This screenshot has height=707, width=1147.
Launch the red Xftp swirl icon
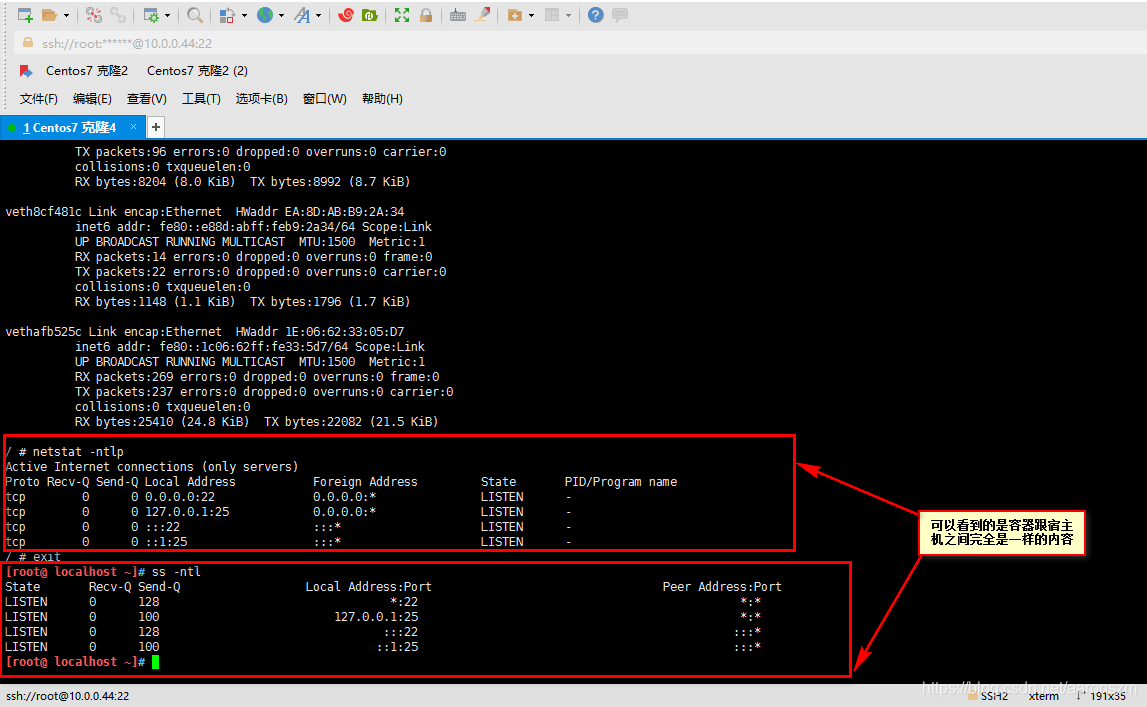(x=346, y=15)
